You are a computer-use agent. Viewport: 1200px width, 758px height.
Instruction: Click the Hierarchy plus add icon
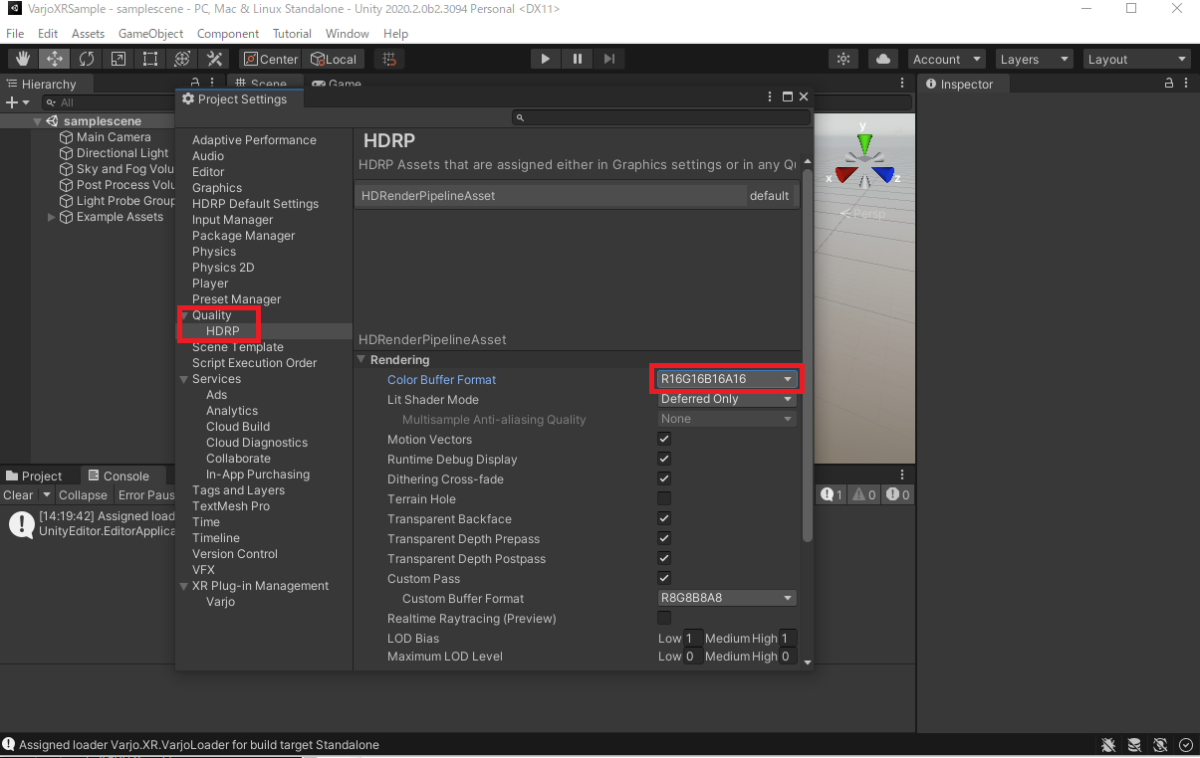pos(11,102)
